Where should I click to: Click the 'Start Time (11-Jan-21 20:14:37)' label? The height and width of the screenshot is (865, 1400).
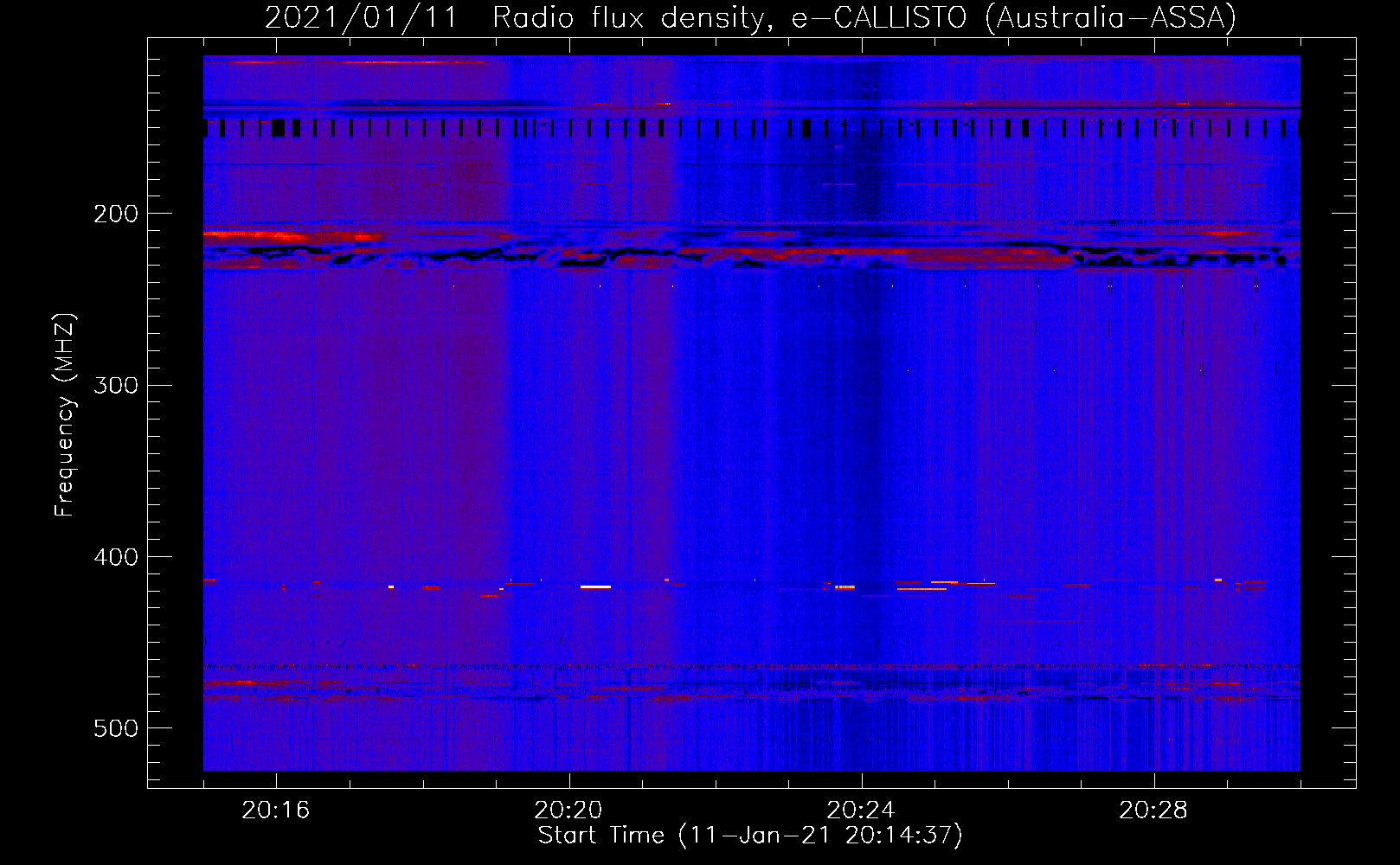pos(750,836)
